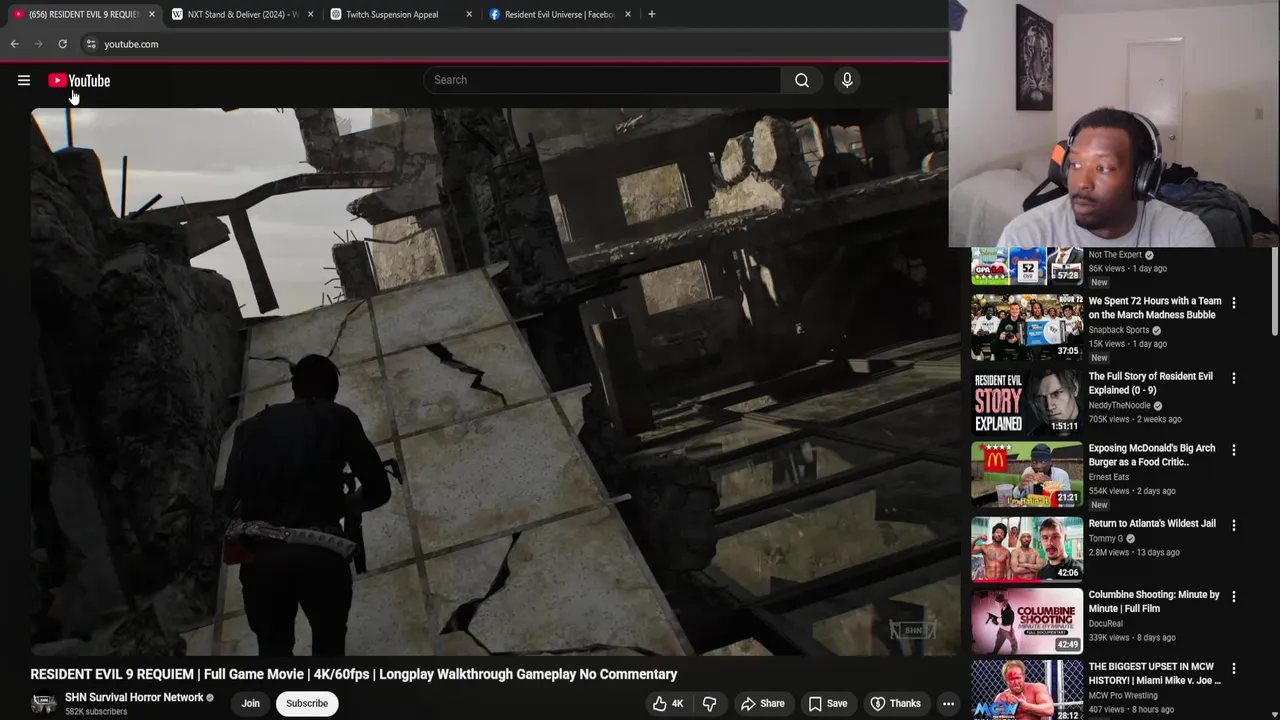Open options for Full Story of Resident Evil
1280x720 pixels.
pos(1234,378)
